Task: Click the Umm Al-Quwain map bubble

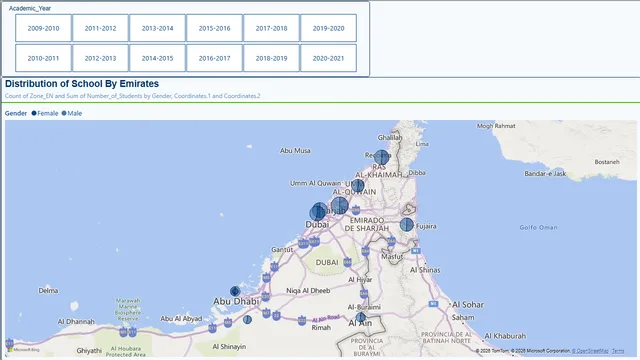Action: (358, 186)
